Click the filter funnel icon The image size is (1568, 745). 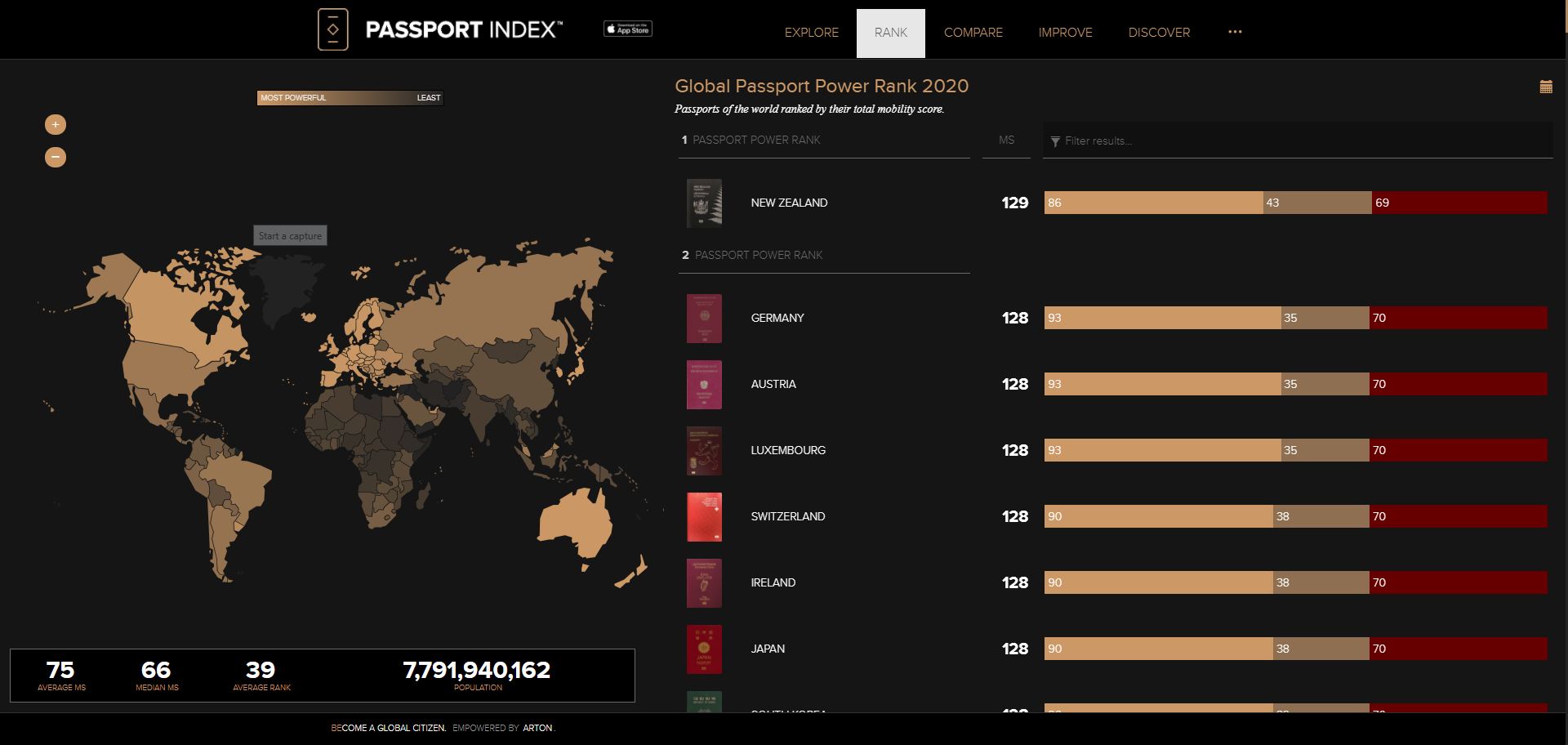click(1055, 141)
